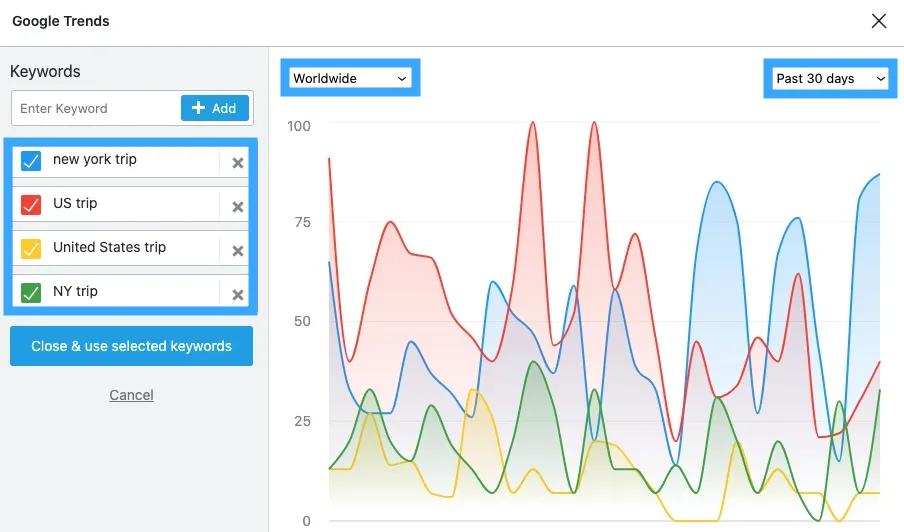Click the 'NY trip' keyword label
The height and width of the screenshot is (532, 904).
tap(75, 291)
